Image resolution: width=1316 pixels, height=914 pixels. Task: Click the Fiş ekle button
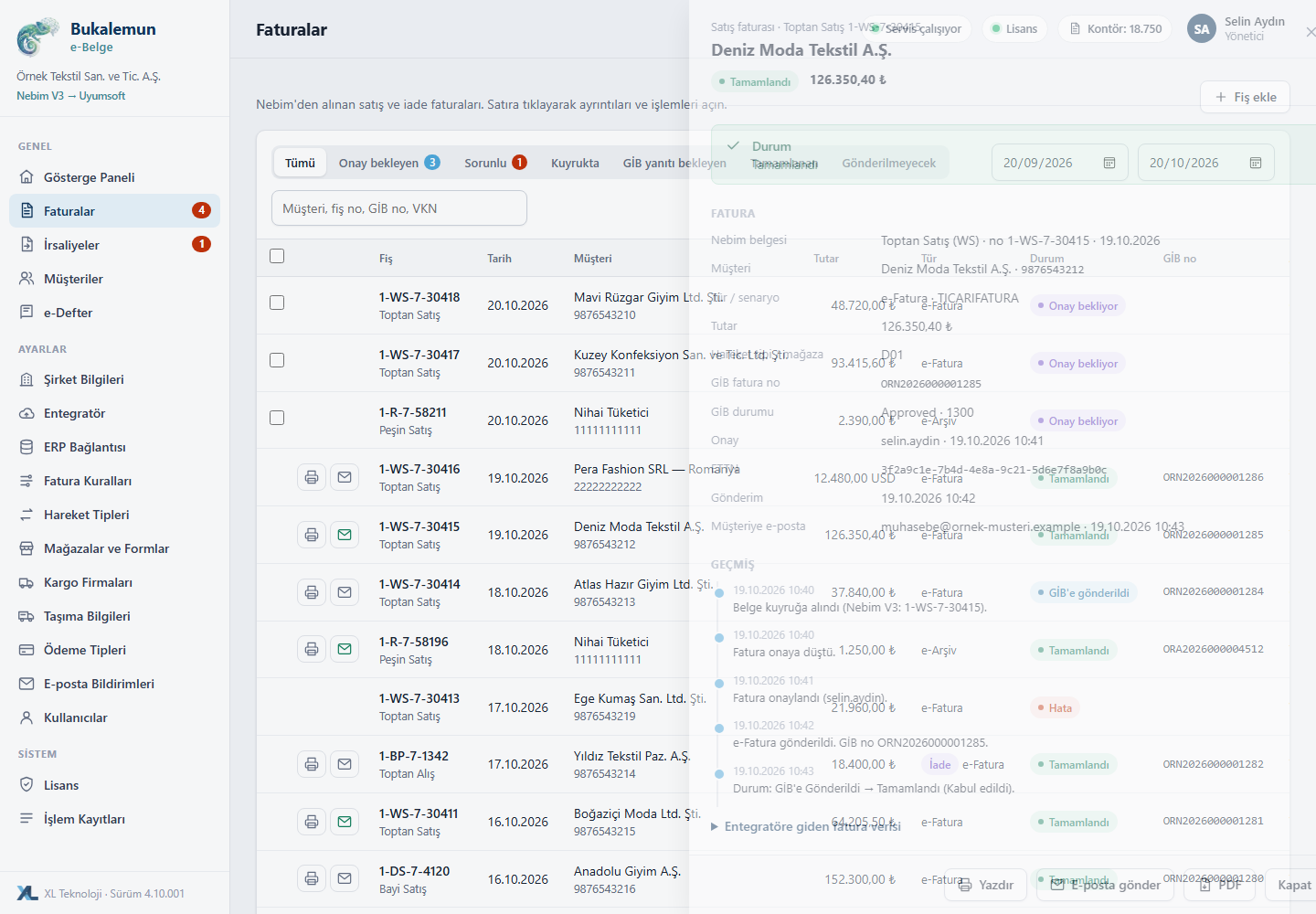(x=1245, y=97)
